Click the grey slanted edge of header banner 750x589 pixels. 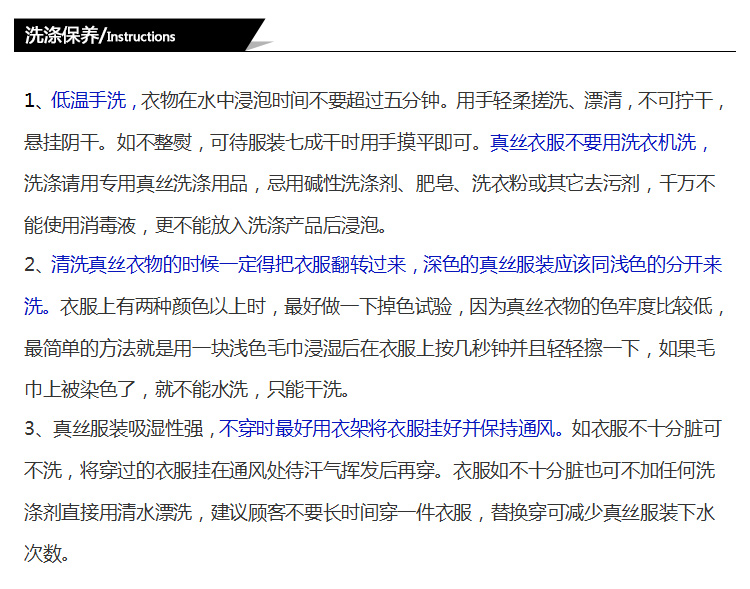259,35
